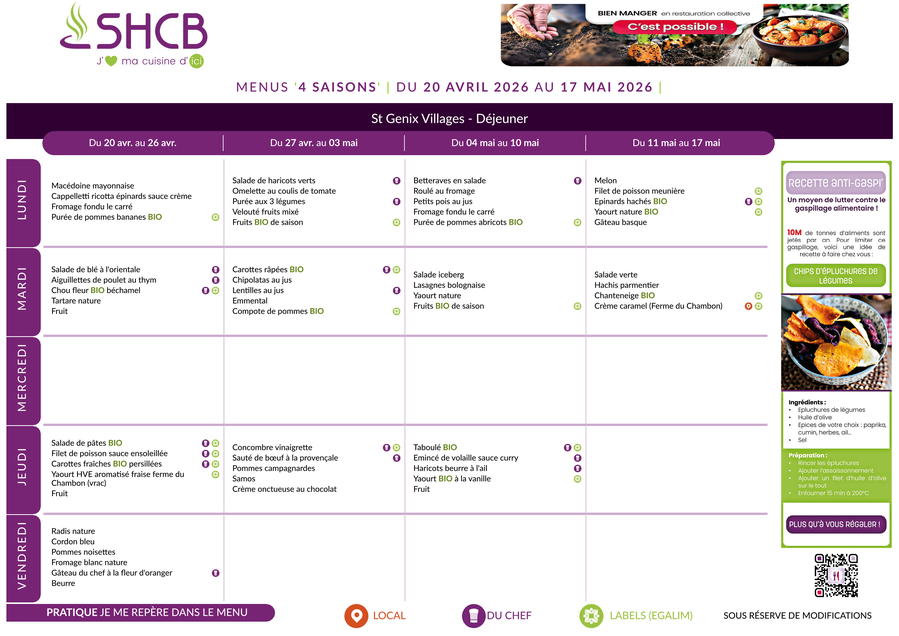Click the QR code at bottom right
The width and height of the screenshot is (899, 636).
point(835,575)
